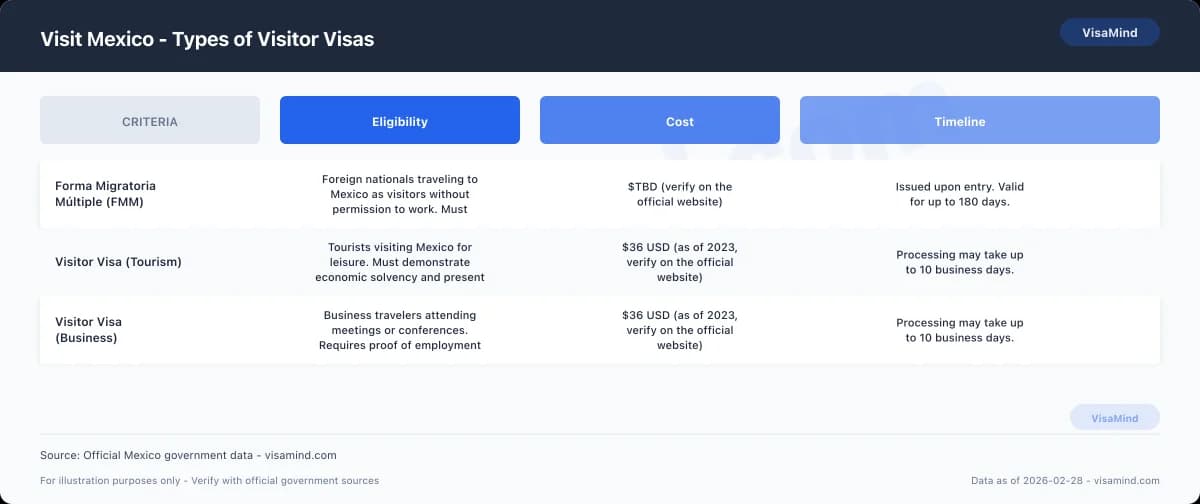The height and width of the screenshot is (504, 1200).
Task: Click the VisaMind badge in header
Action: pyautogui.click(x=1109, y=32)
